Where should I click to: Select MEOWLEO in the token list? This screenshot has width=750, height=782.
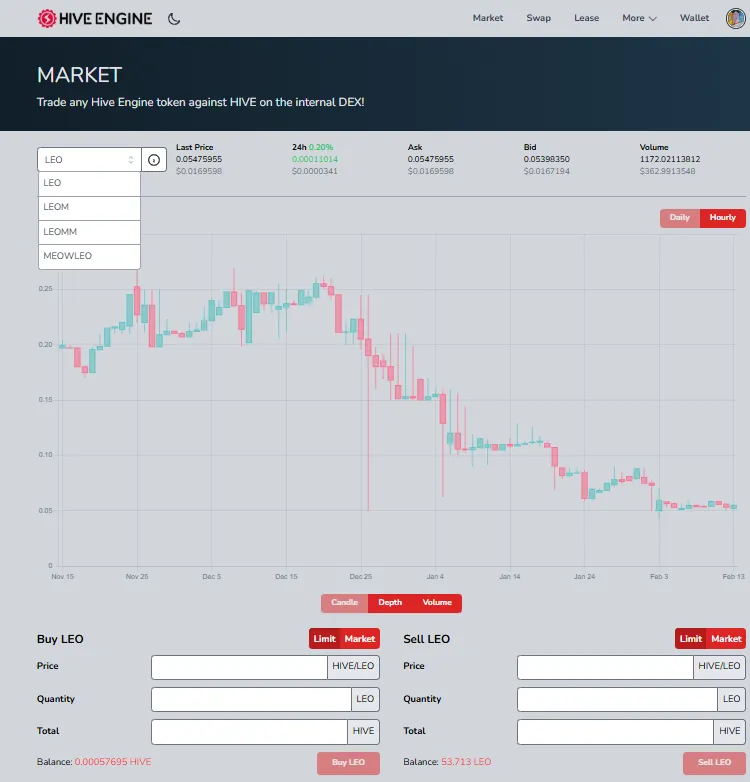pyautogui.click(x=89, y=256)
